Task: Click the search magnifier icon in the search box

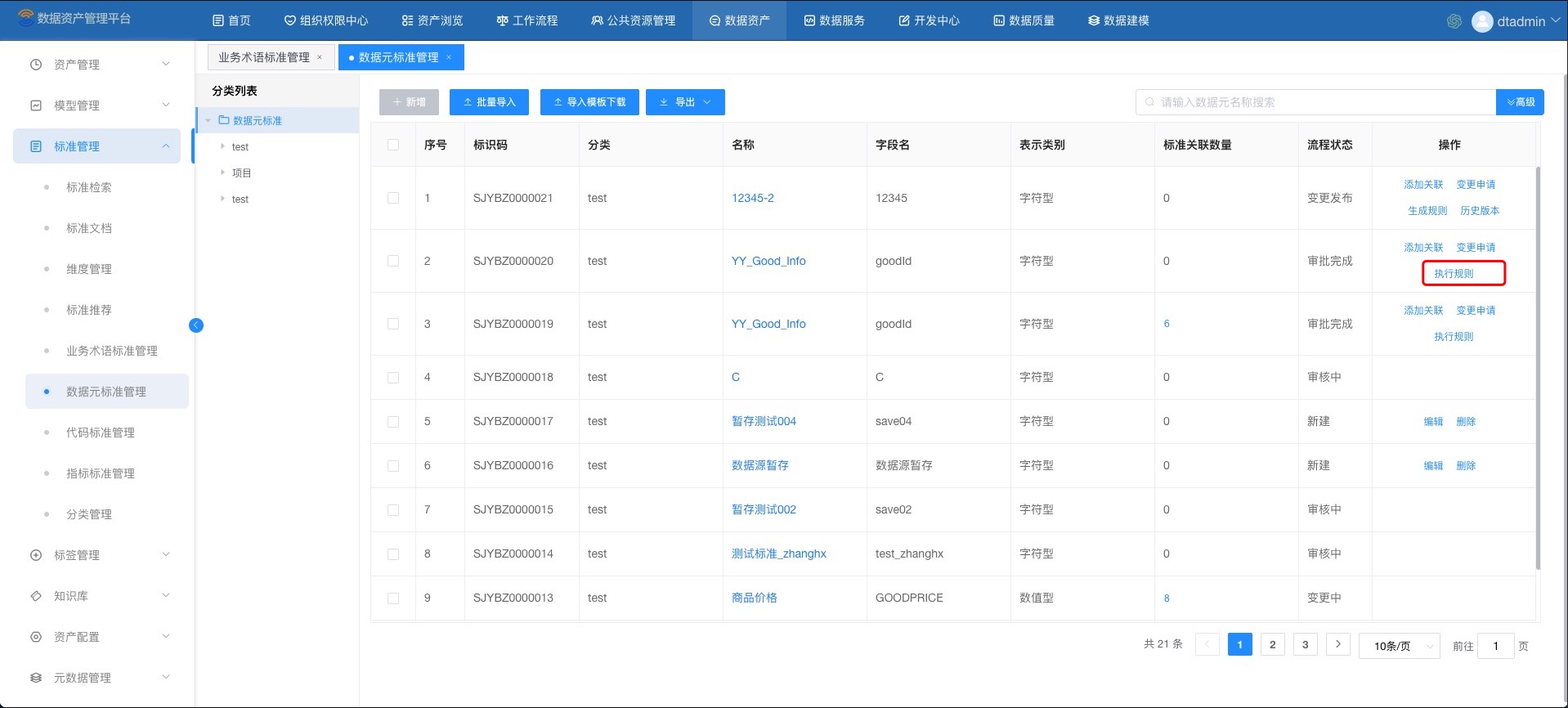Action: coord(1150,102)
